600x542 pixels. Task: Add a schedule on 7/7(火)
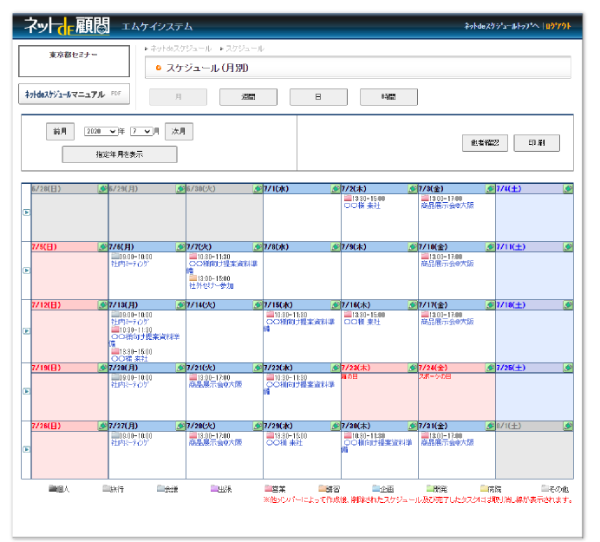(x=258, y=247)
